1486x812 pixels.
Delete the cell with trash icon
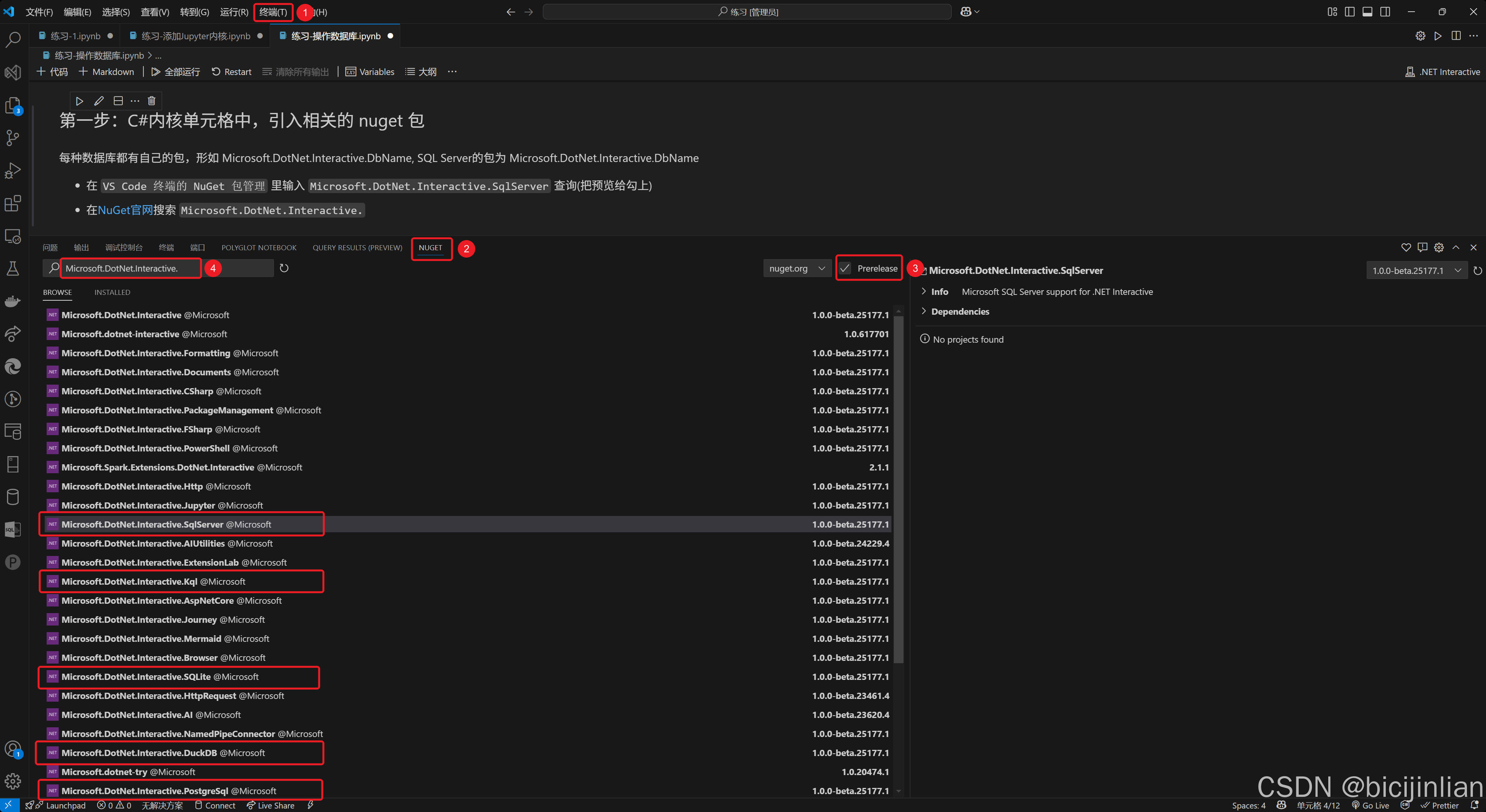152,101
